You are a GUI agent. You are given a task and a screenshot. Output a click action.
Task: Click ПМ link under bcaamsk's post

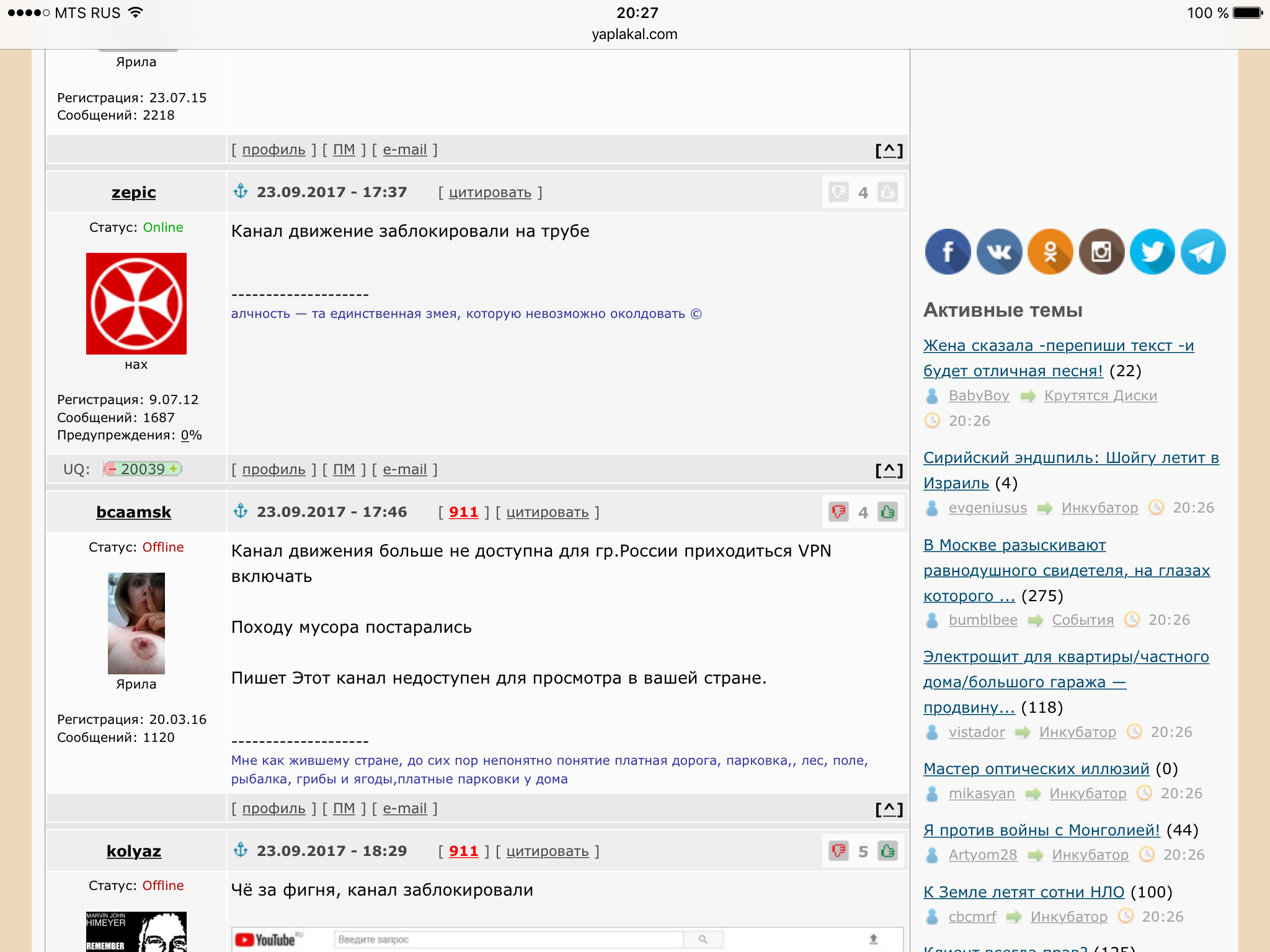(344, 809)
